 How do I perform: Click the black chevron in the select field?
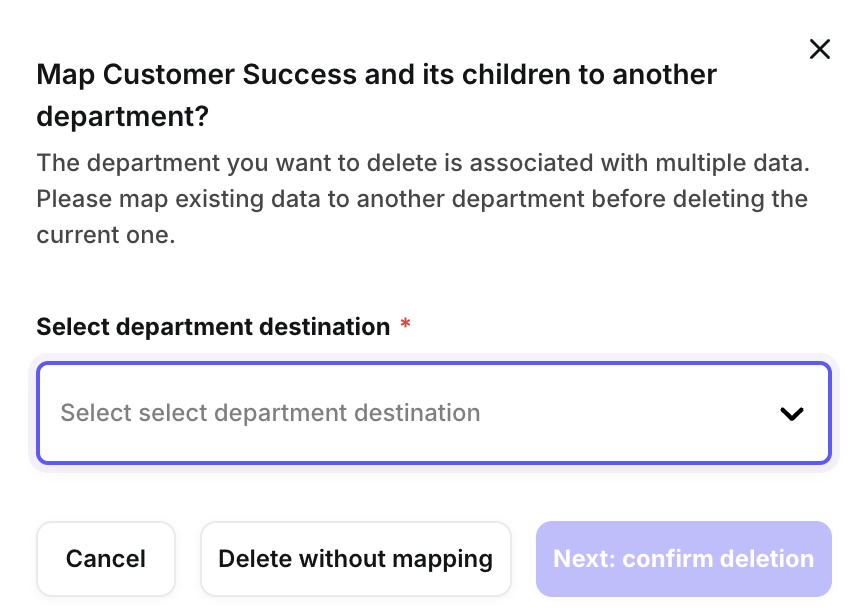tap(792, 414)
